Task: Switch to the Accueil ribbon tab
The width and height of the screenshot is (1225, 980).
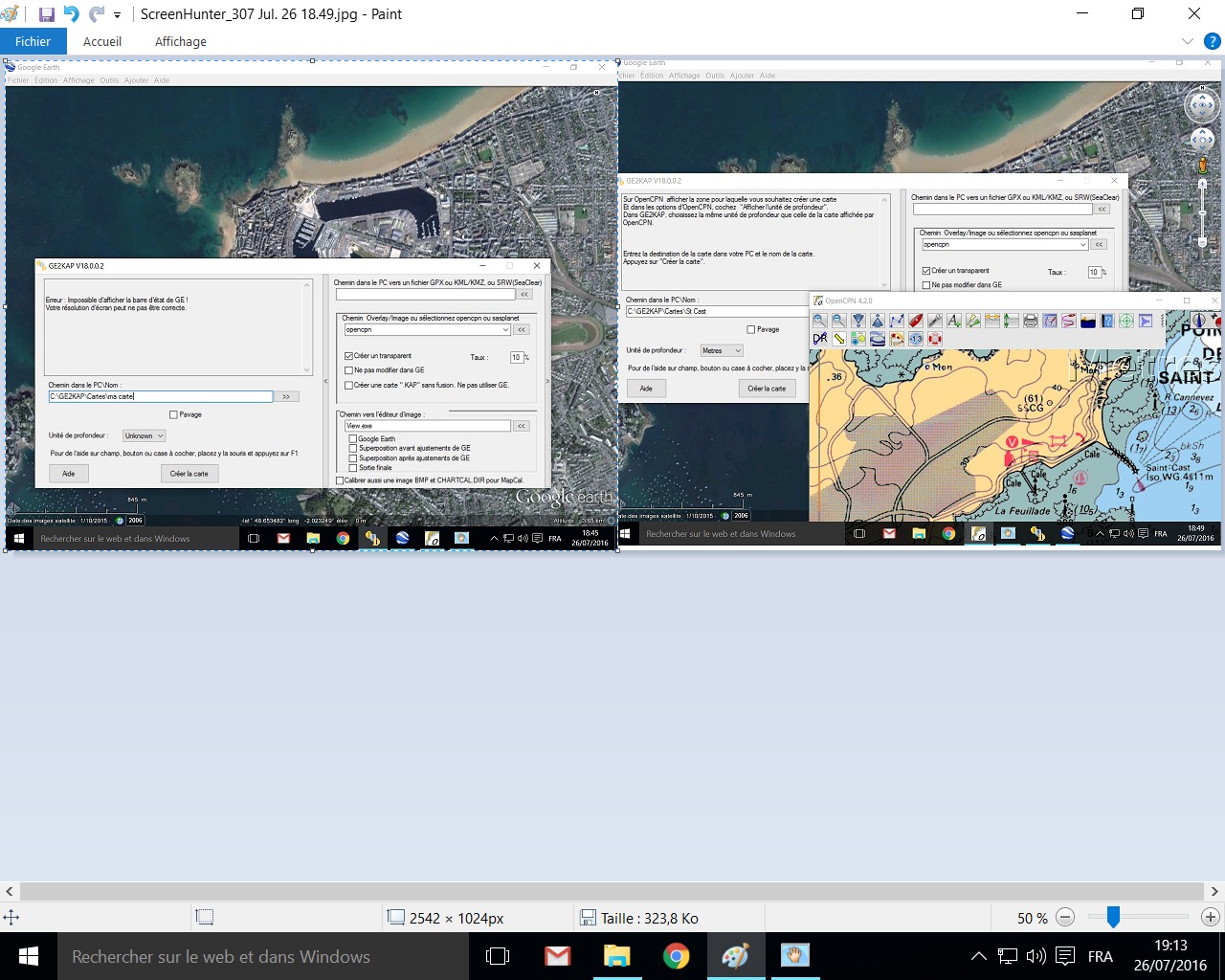Action: [102, 41]
